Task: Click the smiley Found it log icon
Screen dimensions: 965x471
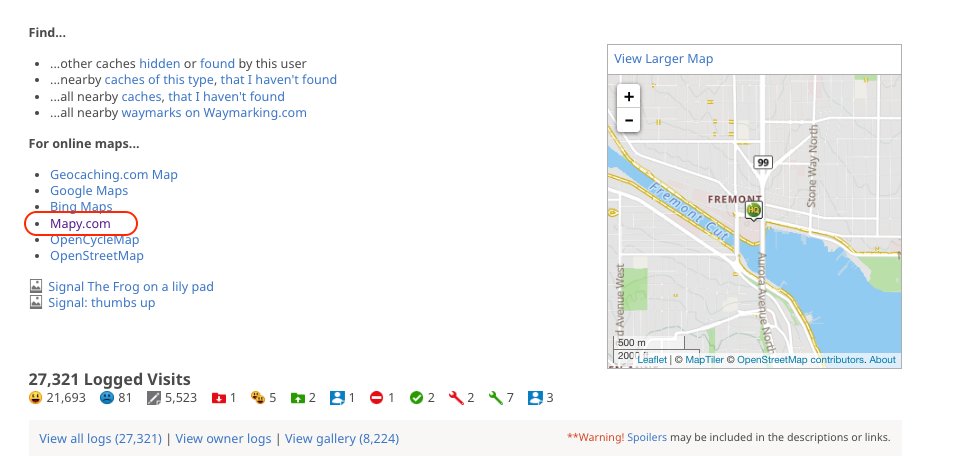Action: [x=35, y=398]
